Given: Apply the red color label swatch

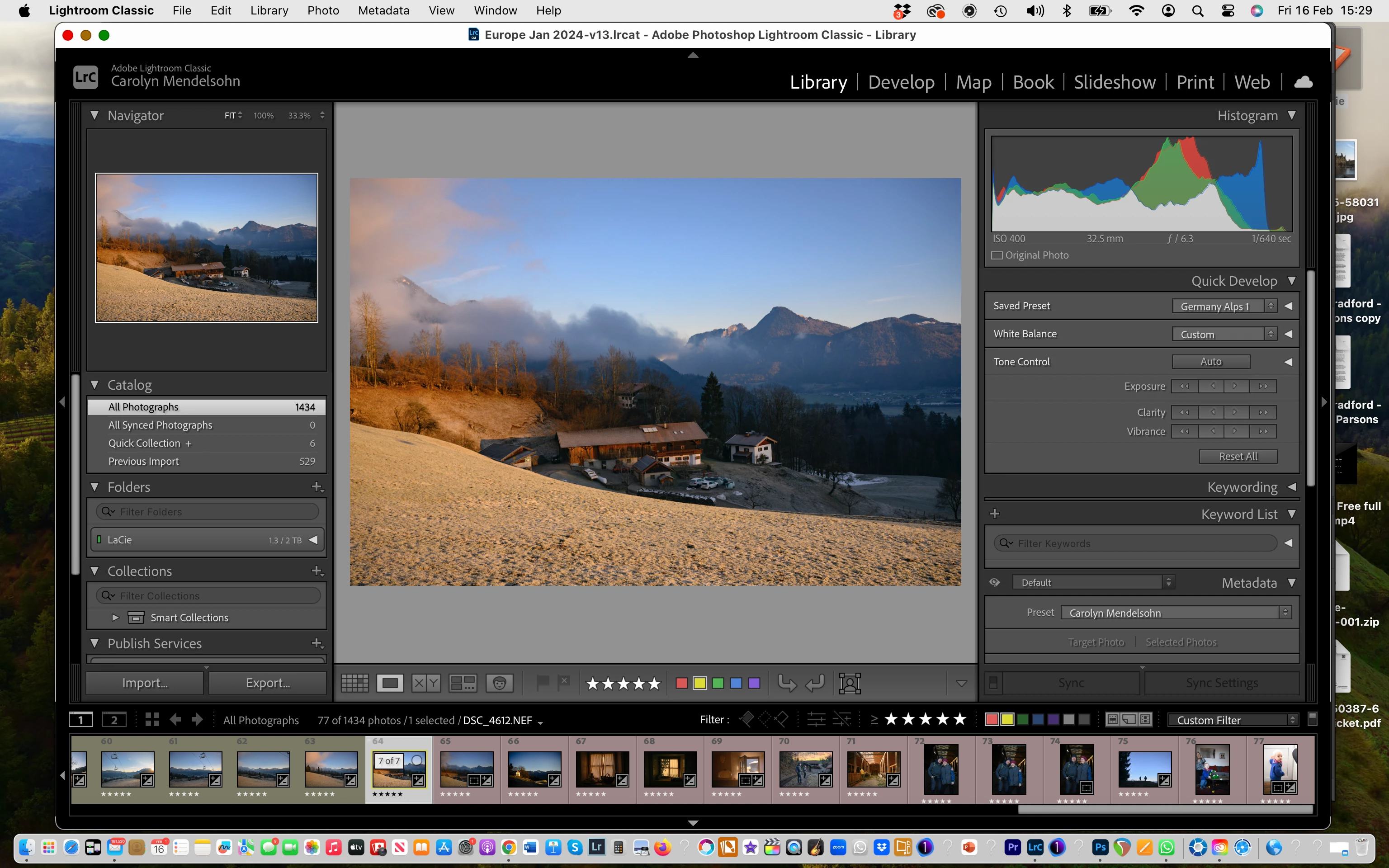Looking at the screenshot, I should (x=681, y=683).
